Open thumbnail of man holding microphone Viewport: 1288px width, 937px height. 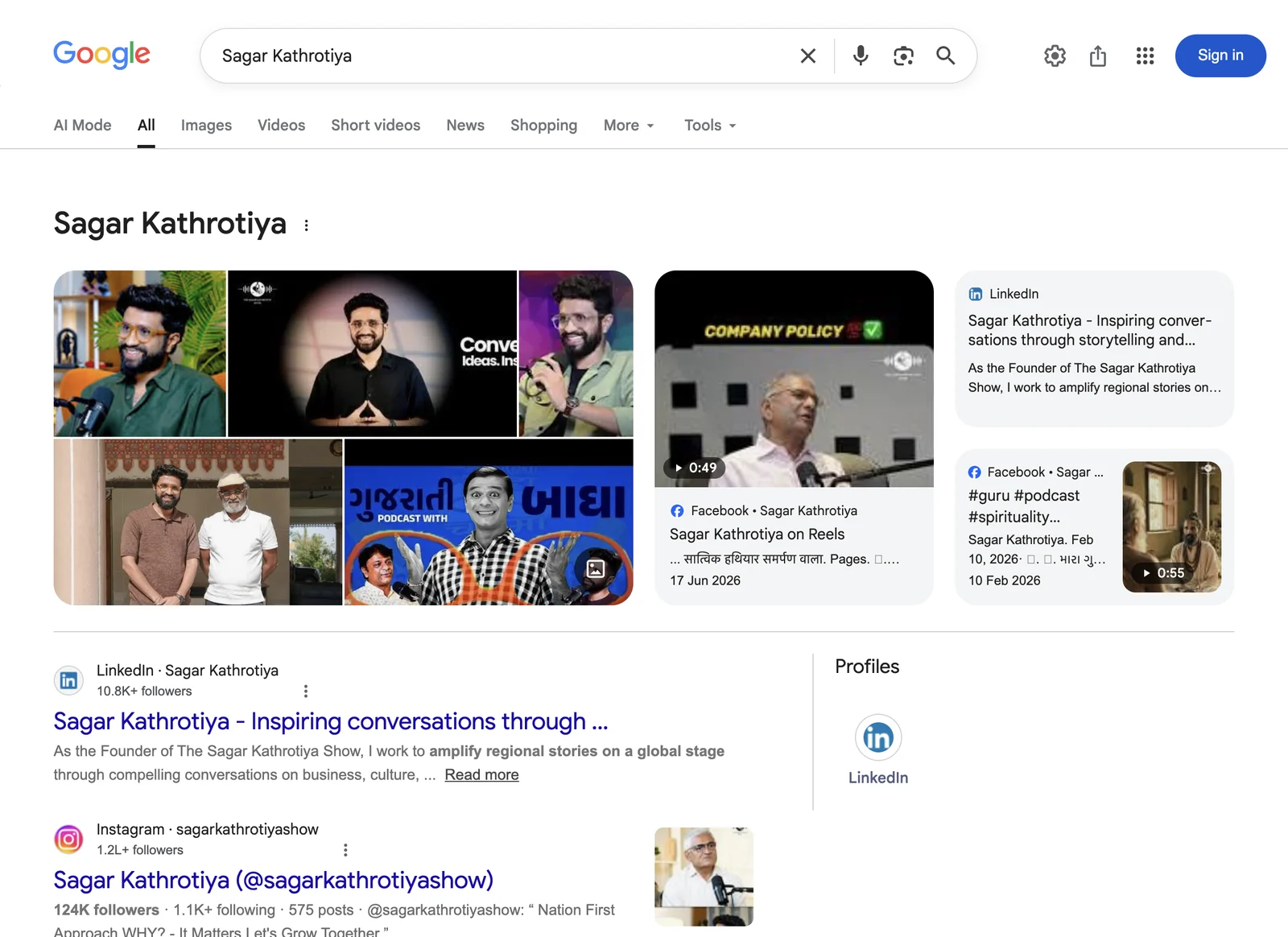(x=576, y=353)
